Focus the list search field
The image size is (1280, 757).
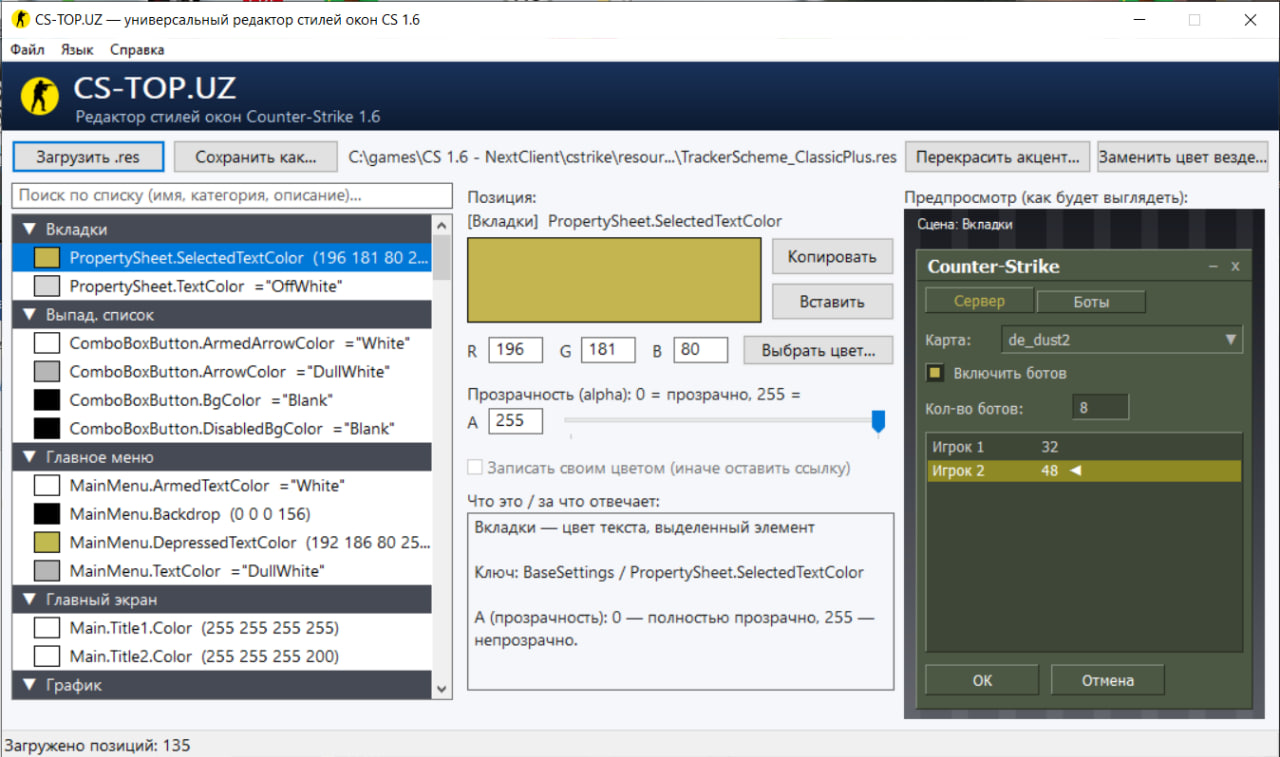pyautogui.click(x=232, y=195)
